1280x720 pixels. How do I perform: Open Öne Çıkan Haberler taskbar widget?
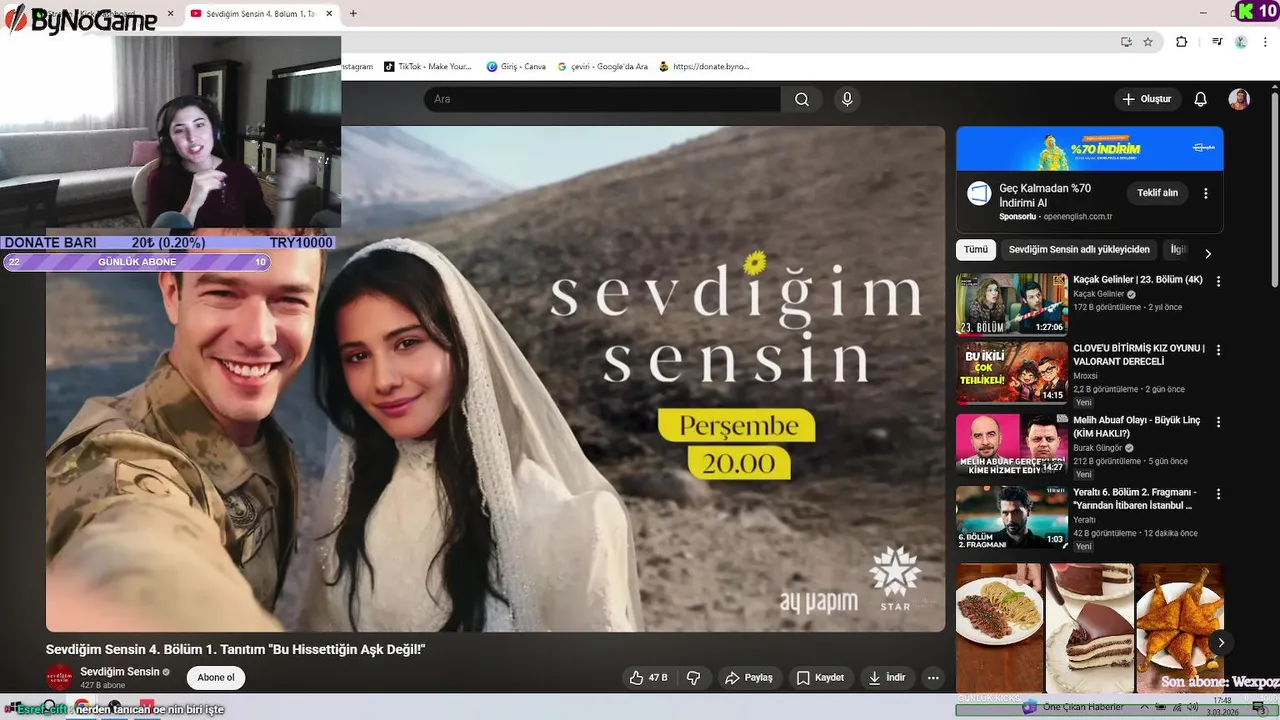(1075, 707)
